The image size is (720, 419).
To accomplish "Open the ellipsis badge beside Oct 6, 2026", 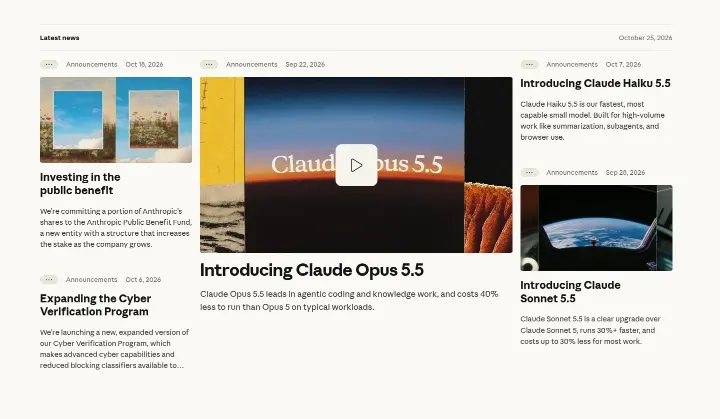I will pos(49,279).
